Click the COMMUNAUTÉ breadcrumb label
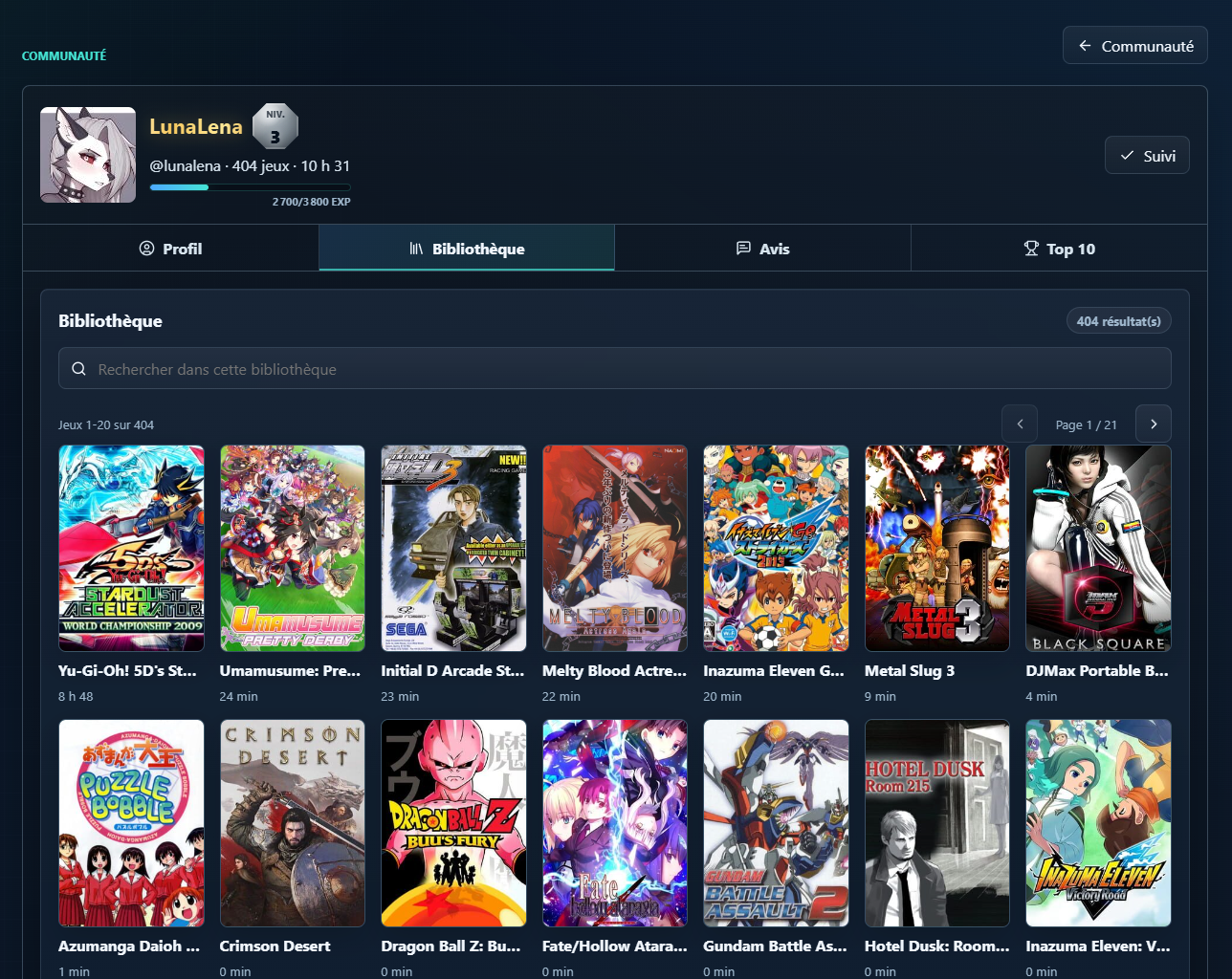The height and width of the screenshot is (979, 1232). pyautogui.click(x=64, y=55)
